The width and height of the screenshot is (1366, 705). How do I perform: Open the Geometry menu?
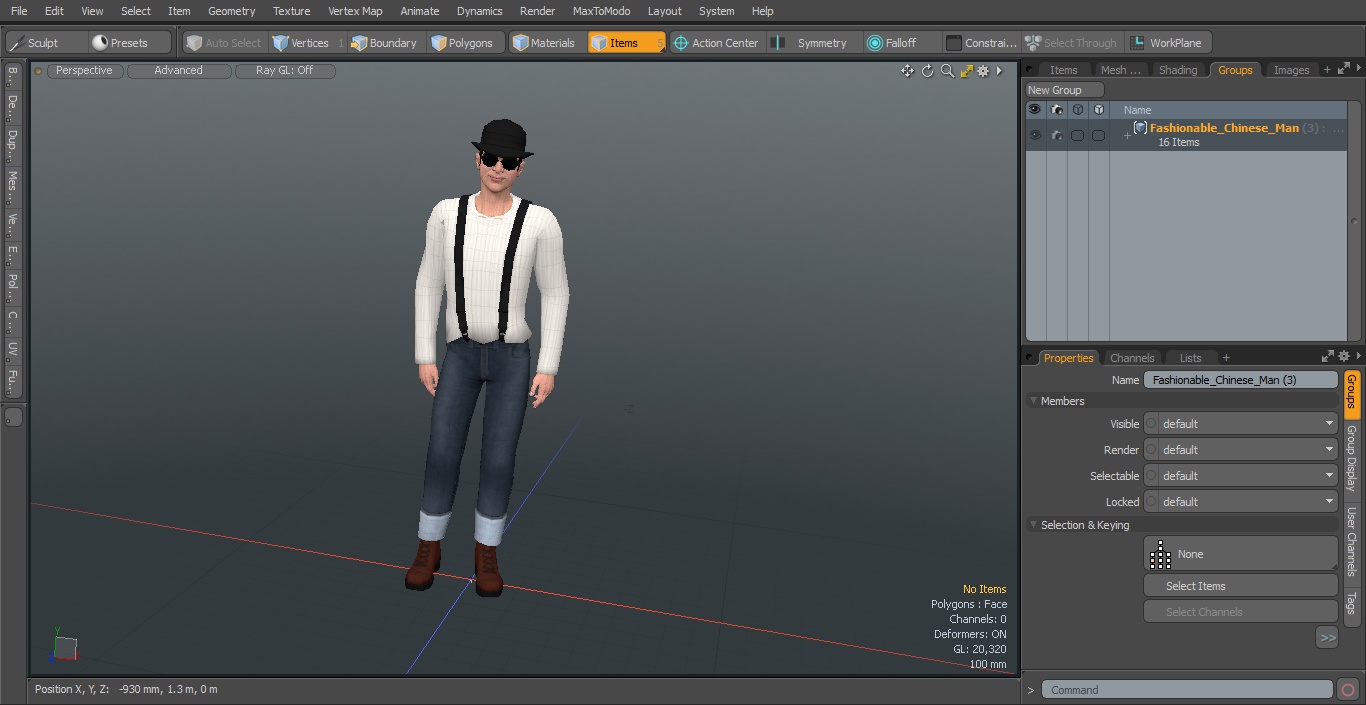(232, 11)
